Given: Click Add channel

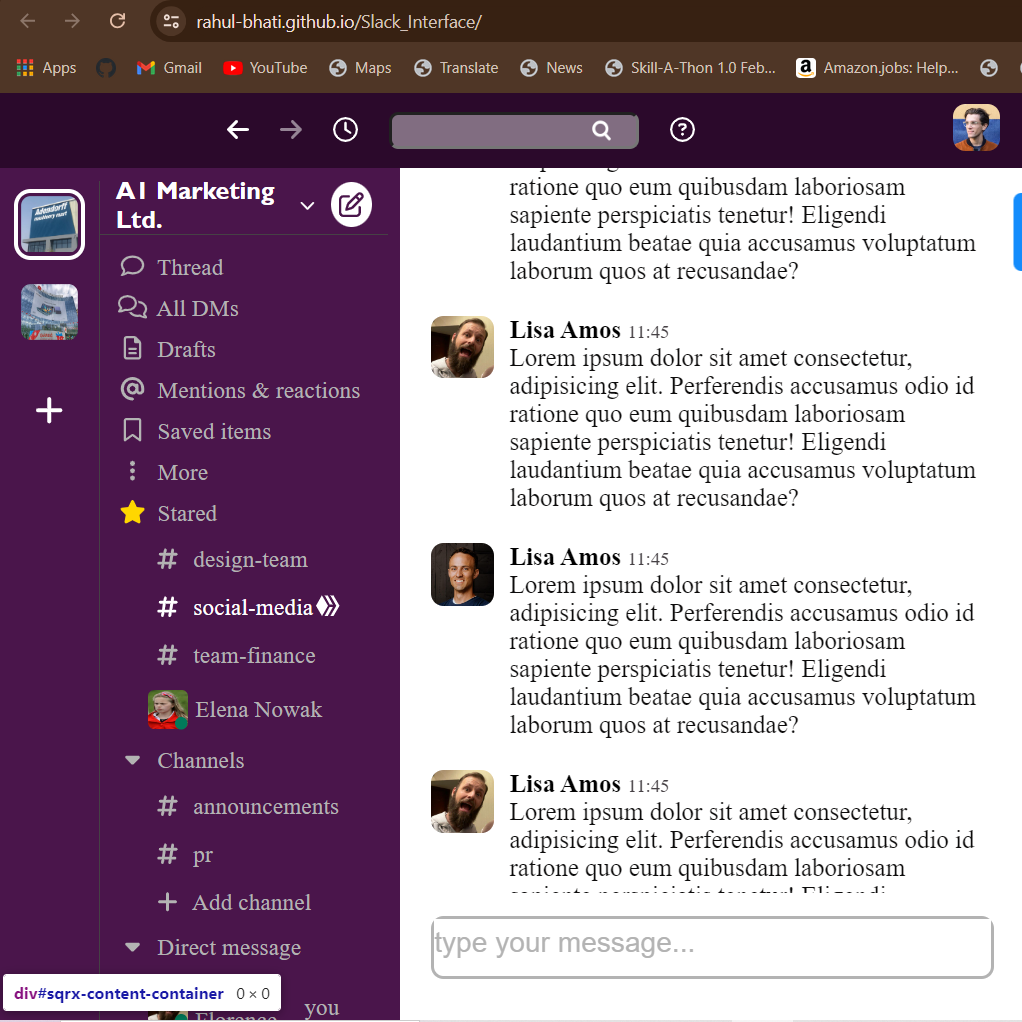Looking at the screenshot, I should tap(251, 902).
